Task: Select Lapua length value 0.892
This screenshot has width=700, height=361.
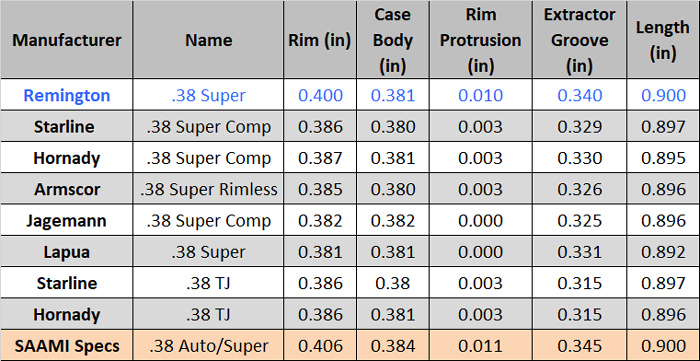Action: click(x=663, y=252)
